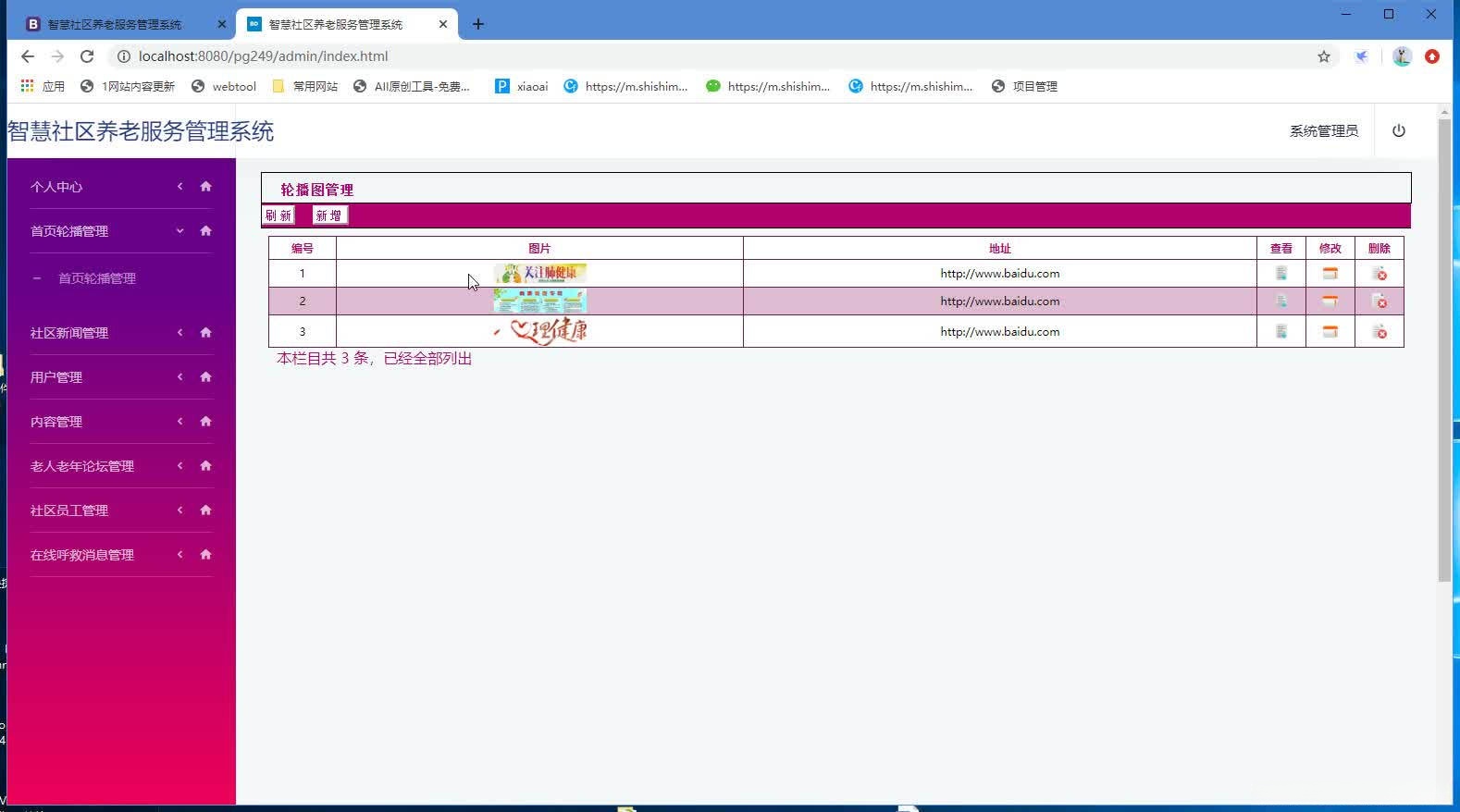Screen dimensions: 1460x812
Task: Edit carousel entry number 3
Action: [1330, 332]
